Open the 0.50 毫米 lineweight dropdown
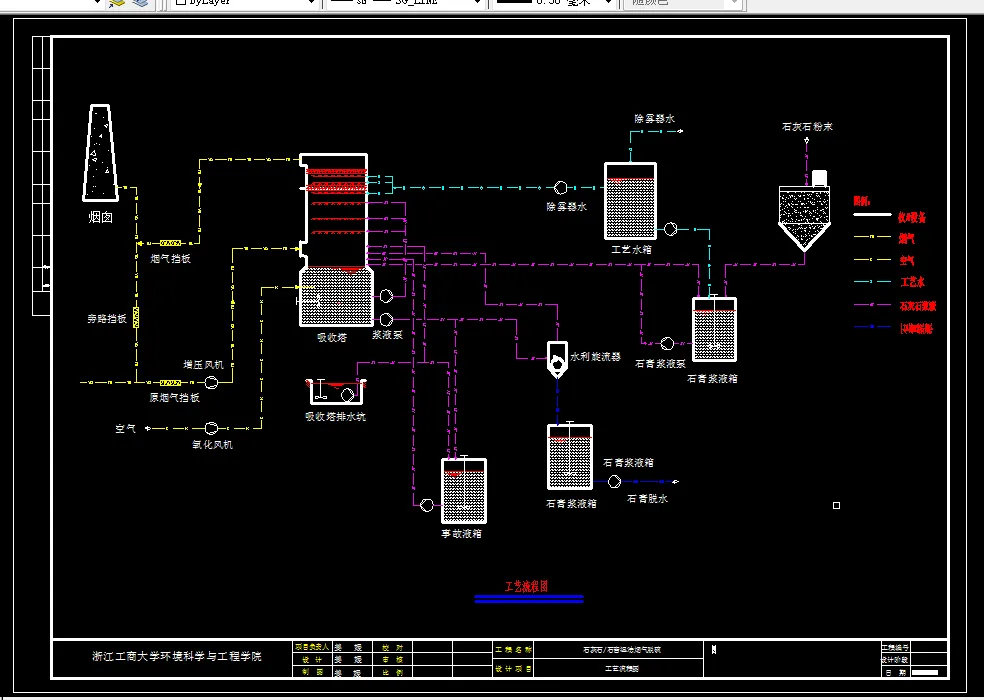Image resolution: width=984 pixels, height=700 pixels. pyautogui.click(x=554, y=3)
